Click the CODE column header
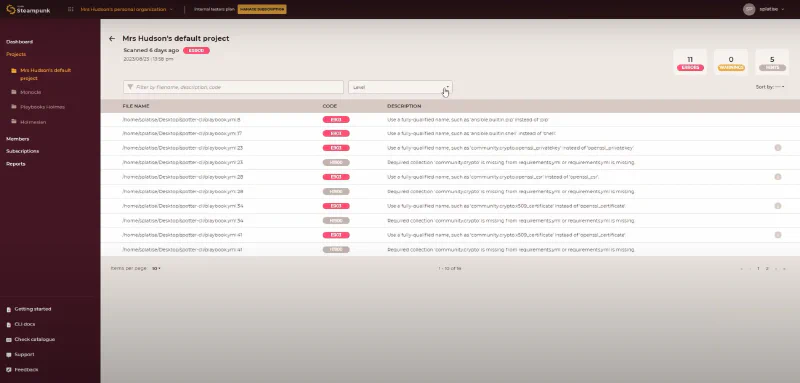This screenshot has height=383, width=800. [330, 106]
